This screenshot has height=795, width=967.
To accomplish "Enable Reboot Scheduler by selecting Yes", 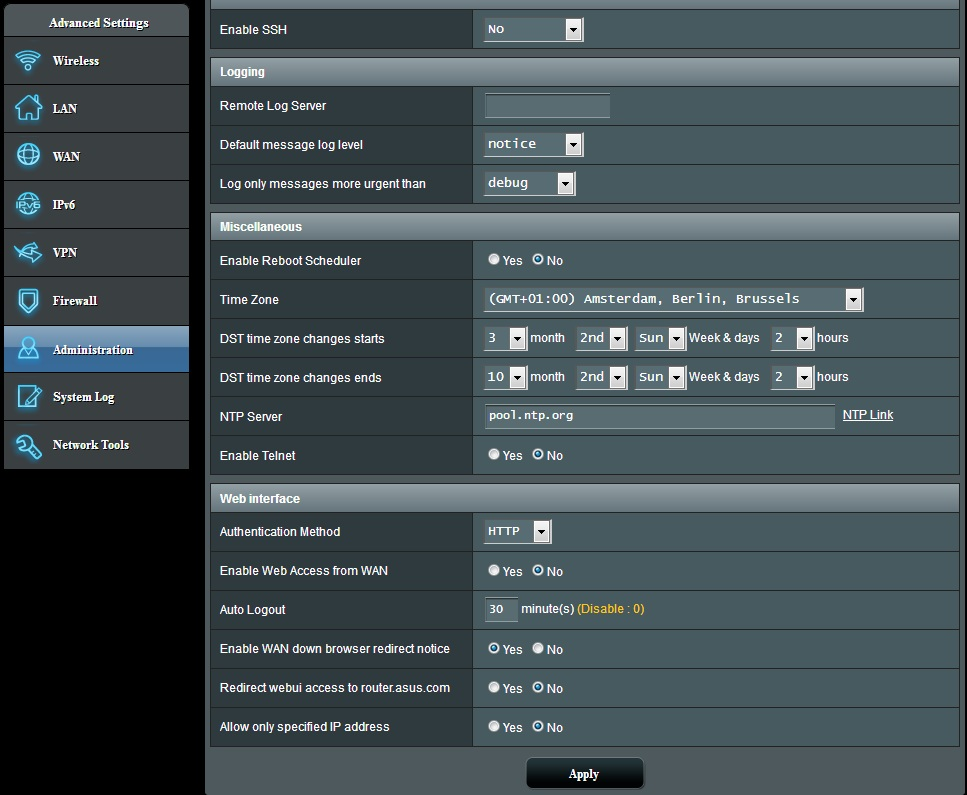I will click(x=494, y=260).
